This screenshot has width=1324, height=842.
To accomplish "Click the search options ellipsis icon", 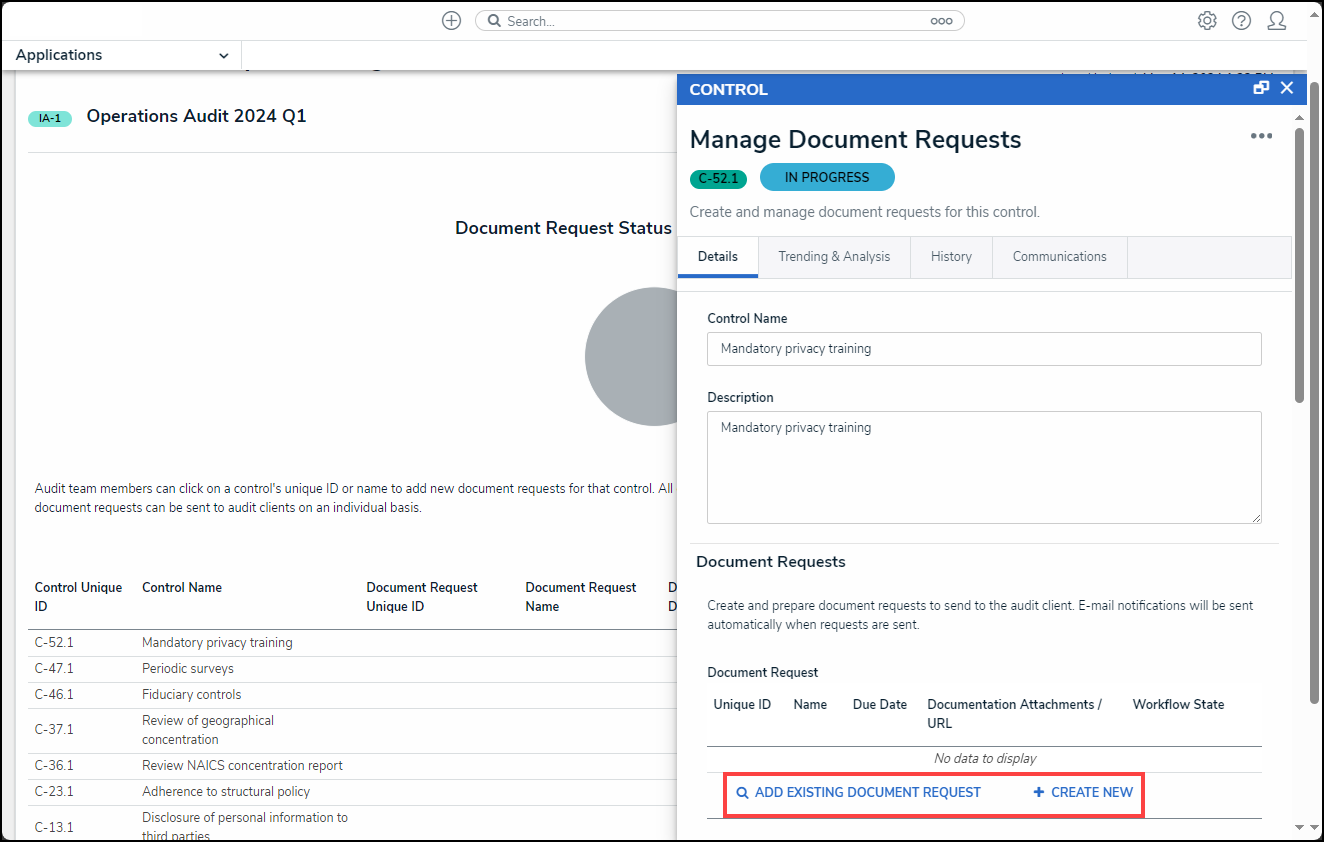I will click(941, 21).
